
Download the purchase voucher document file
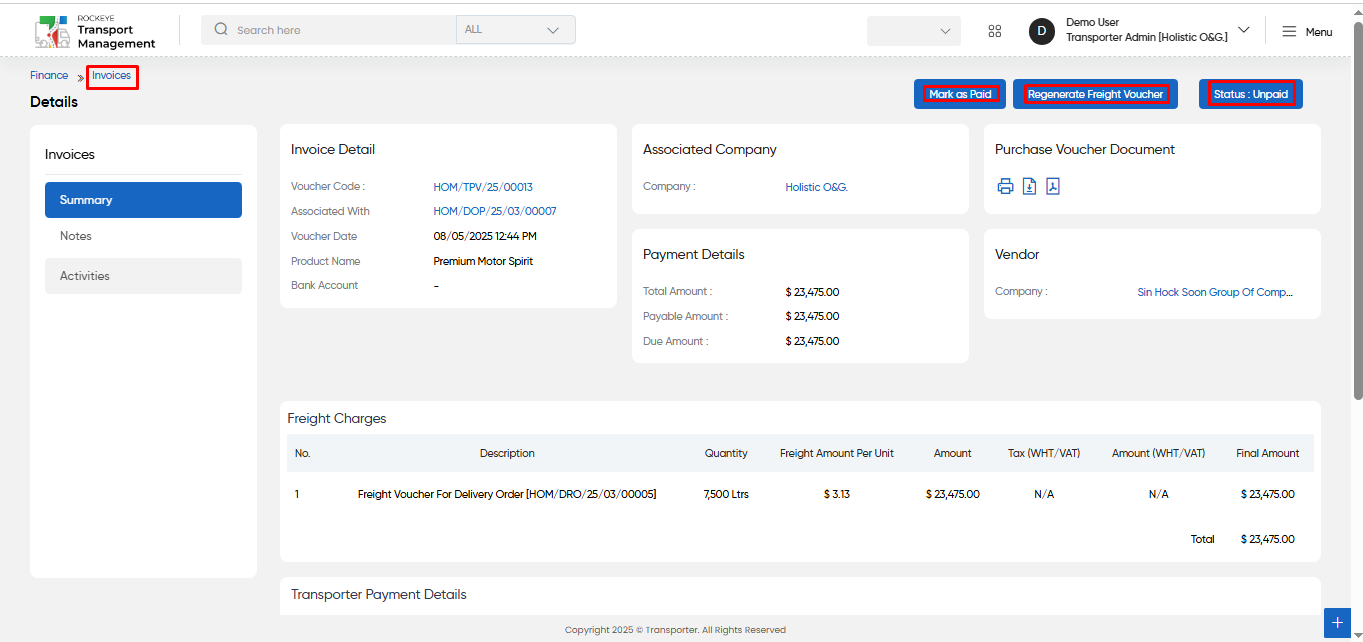pos(1029,186)
